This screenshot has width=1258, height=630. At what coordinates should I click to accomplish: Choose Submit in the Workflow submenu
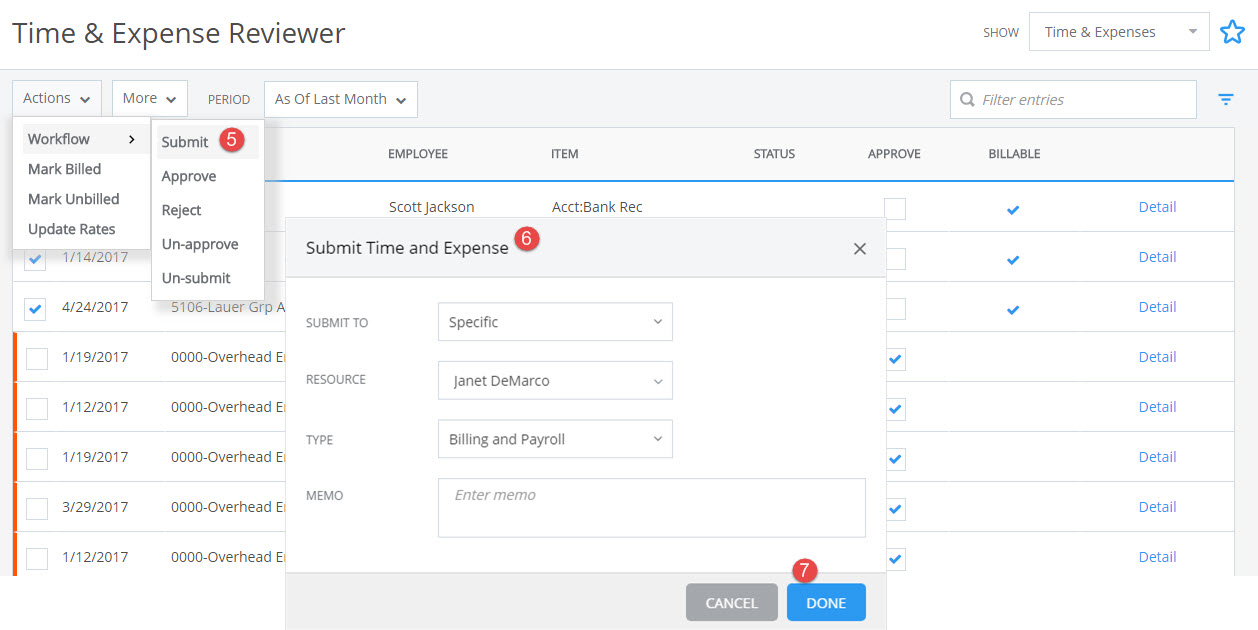[186, 142]
